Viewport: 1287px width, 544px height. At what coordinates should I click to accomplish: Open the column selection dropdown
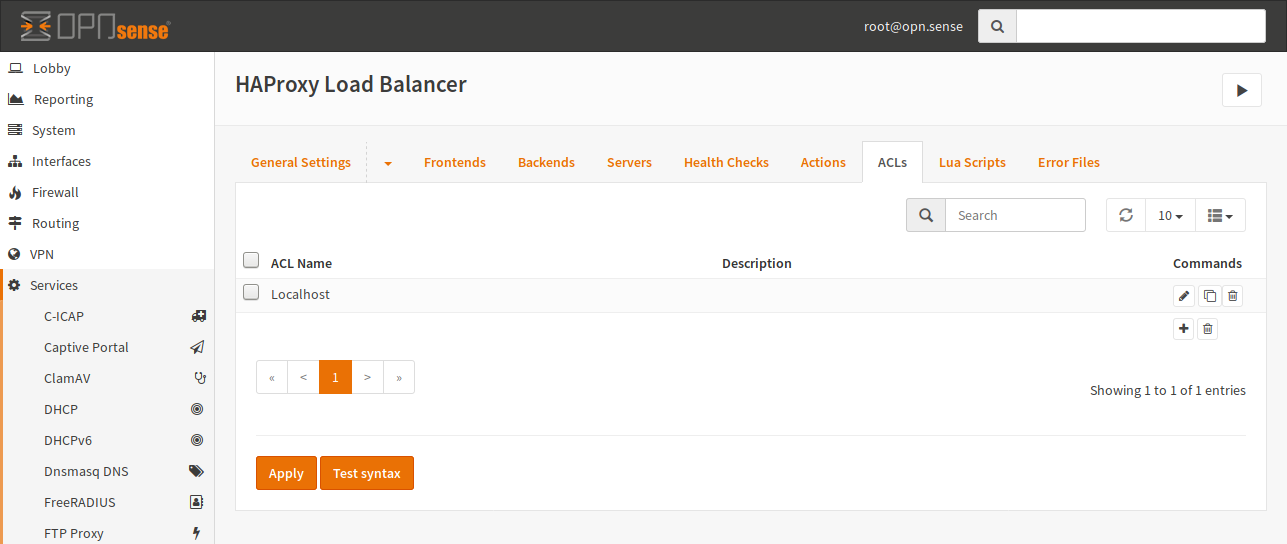[1220, 215]
